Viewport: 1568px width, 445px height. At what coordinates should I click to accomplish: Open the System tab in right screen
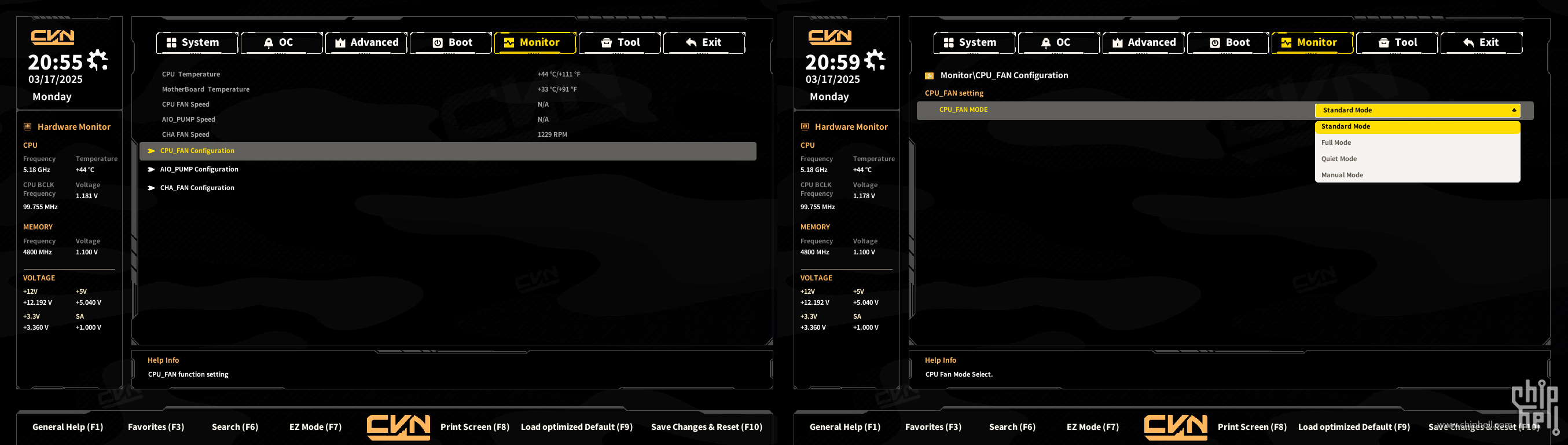(975, 43)
